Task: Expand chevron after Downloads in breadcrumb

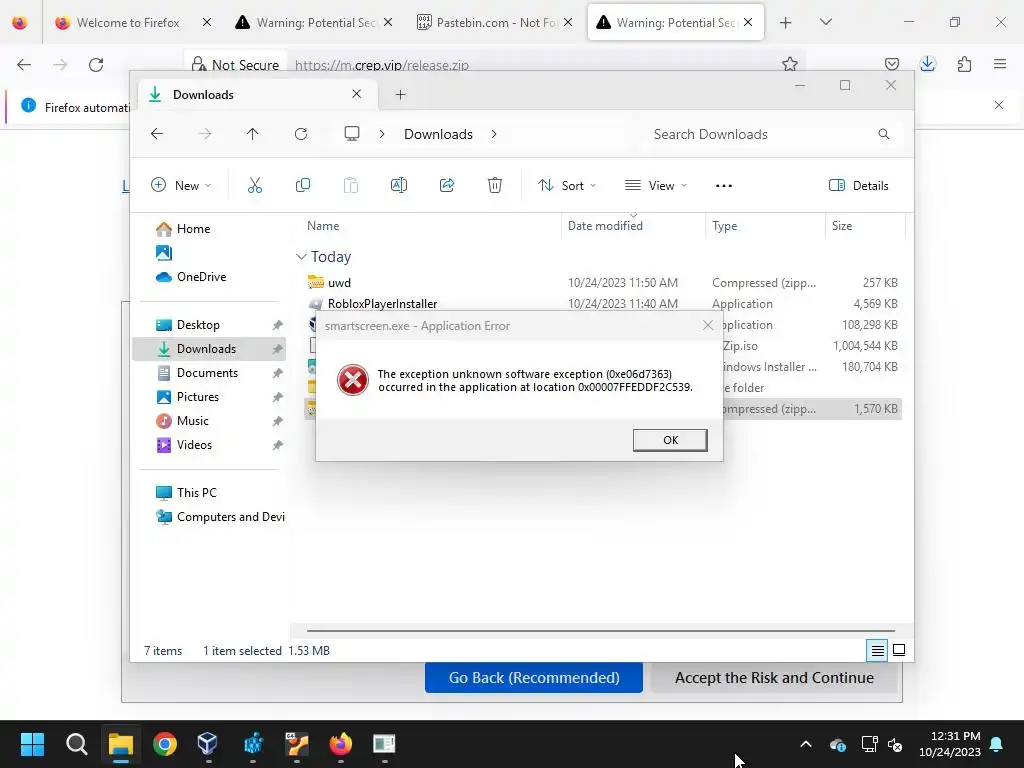Action: coord(494,134)
